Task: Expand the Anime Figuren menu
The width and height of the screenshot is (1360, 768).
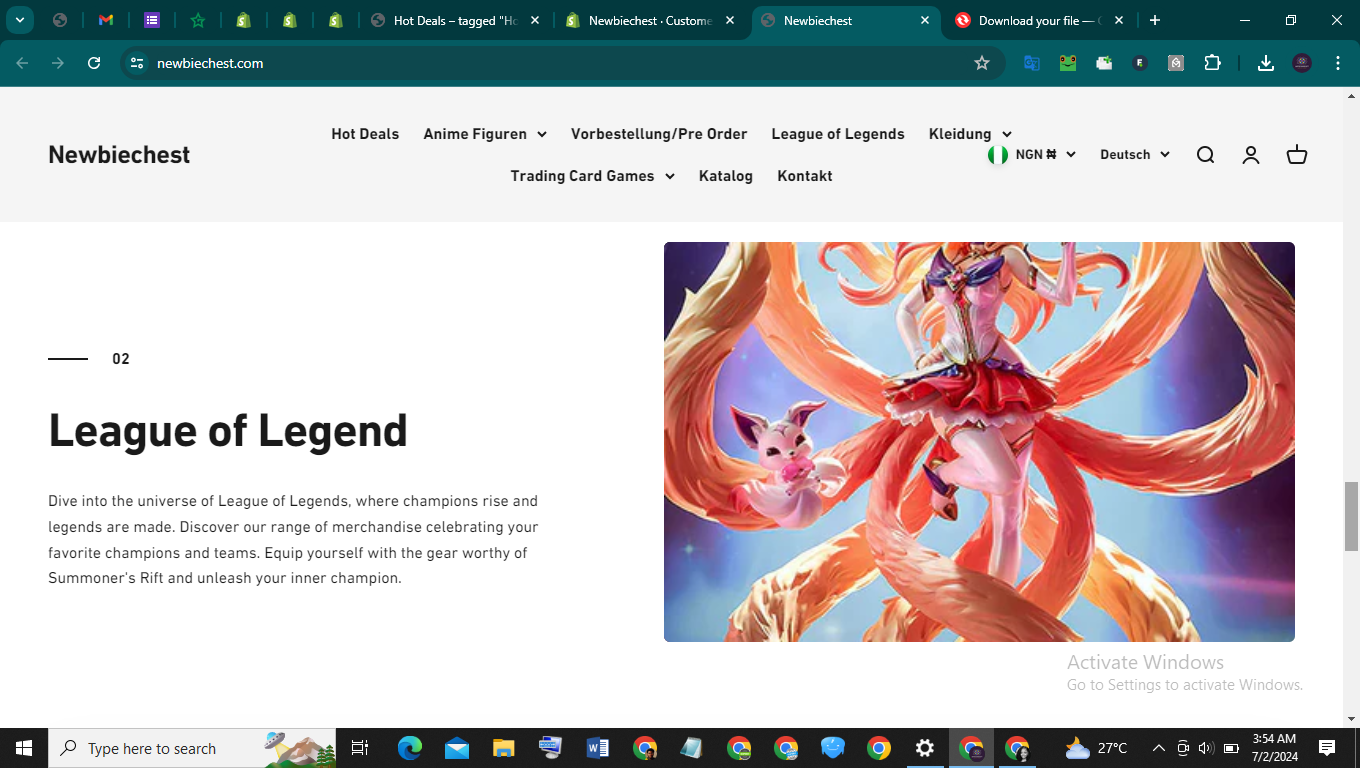Action: [x=485, y=134]
